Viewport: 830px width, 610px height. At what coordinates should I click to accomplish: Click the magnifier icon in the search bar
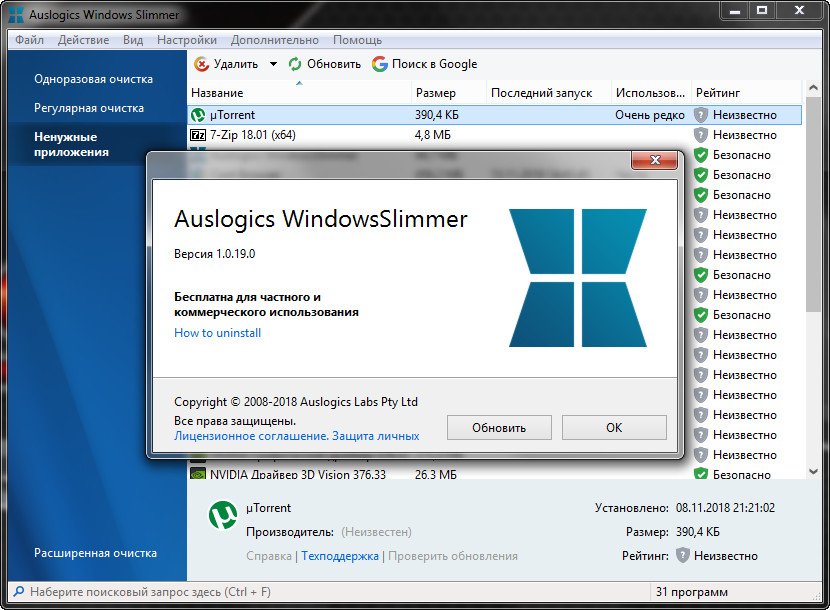[19, 591]
